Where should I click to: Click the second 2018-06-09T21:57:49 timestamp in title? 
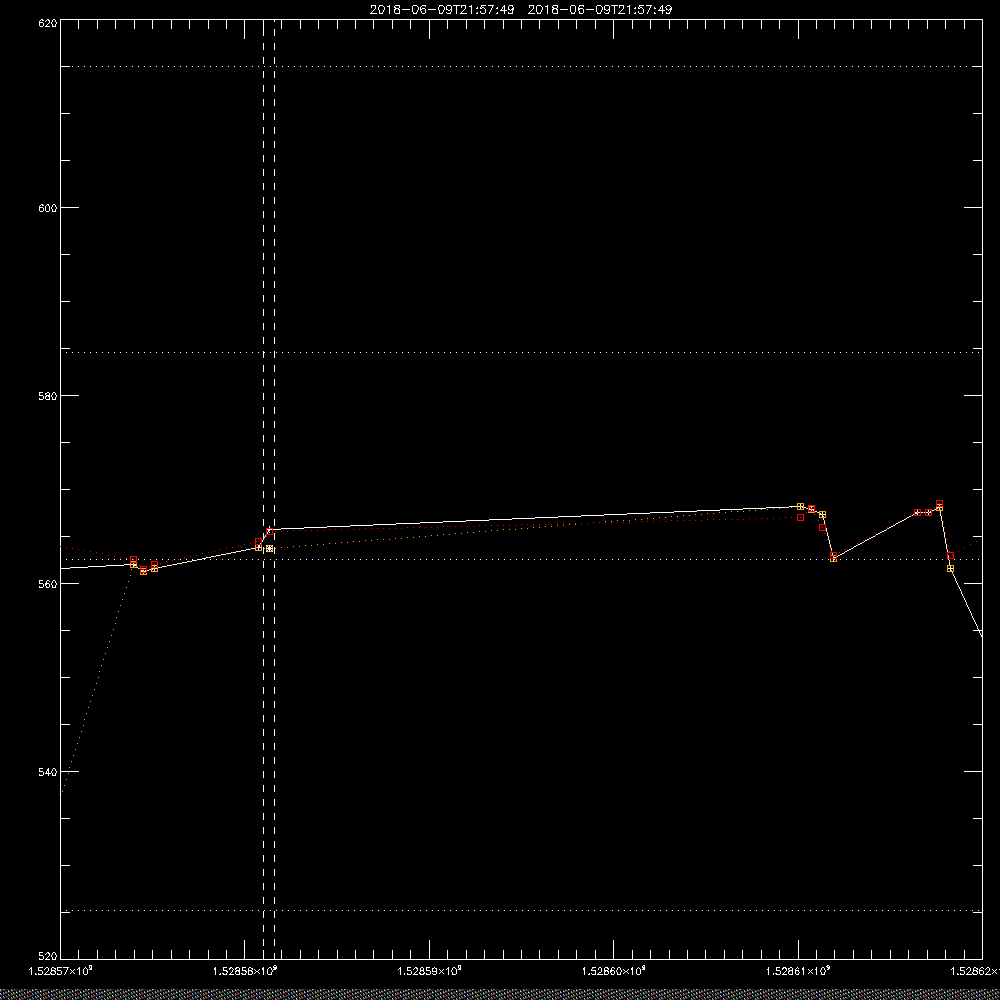[599, 10]
